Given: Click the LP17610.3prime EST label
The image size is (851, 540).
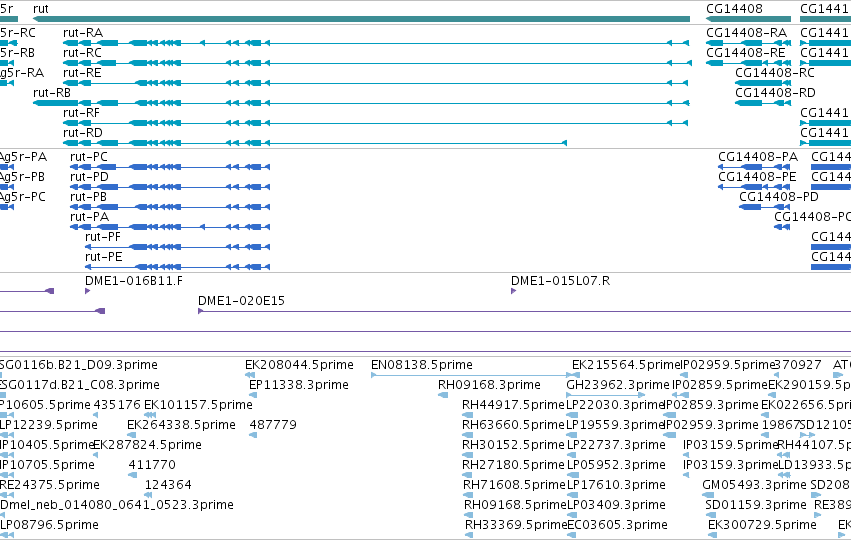Looking at the screenshot, I should pyautogui.click(x=617, y=485).
